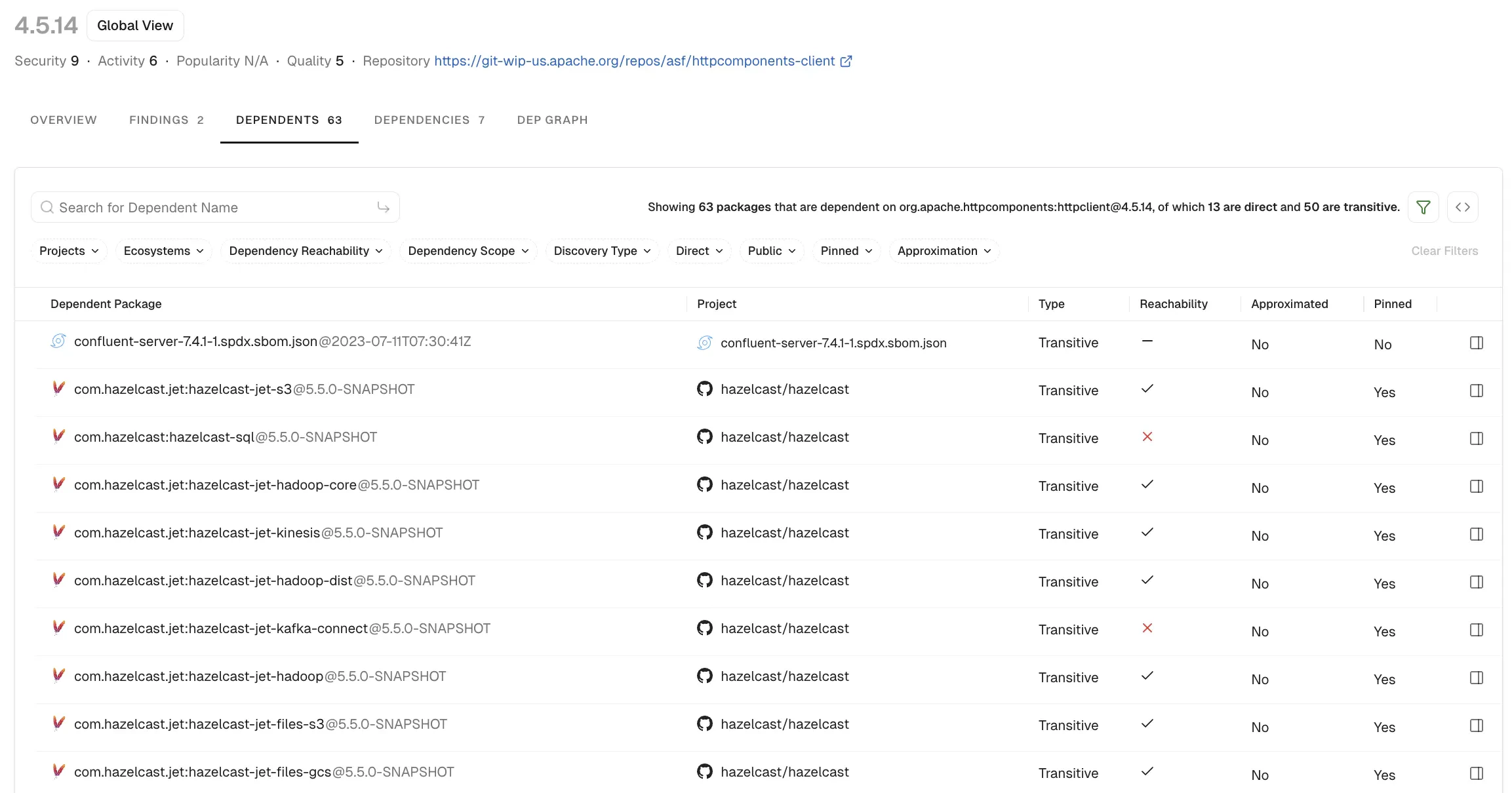Click the Maven icon beside hazelcast-jet-s3
Screen dimensions: 1512x793
(58, 388)
